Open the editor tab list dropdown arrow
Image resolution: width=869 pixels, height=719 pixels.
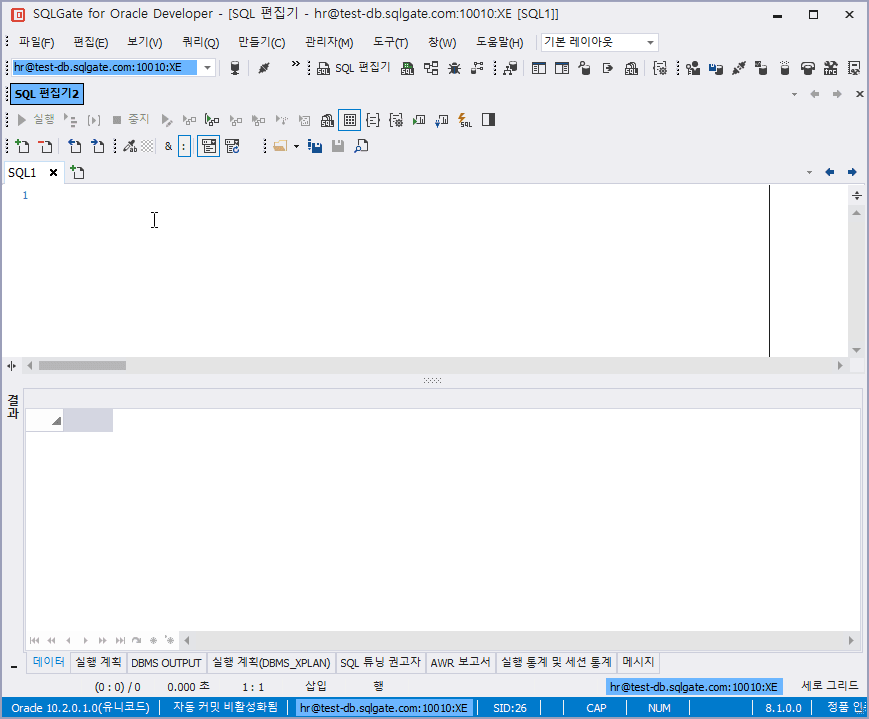pyautogui.click(x=810, y=172)
